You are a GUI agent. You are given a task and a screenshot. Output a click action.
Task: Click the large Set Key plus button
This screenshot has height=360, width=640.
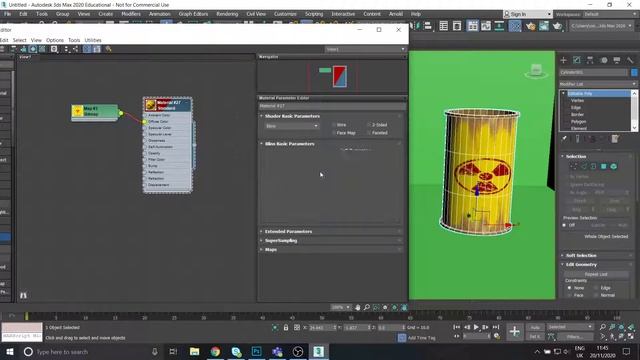[x=515, y=331]
